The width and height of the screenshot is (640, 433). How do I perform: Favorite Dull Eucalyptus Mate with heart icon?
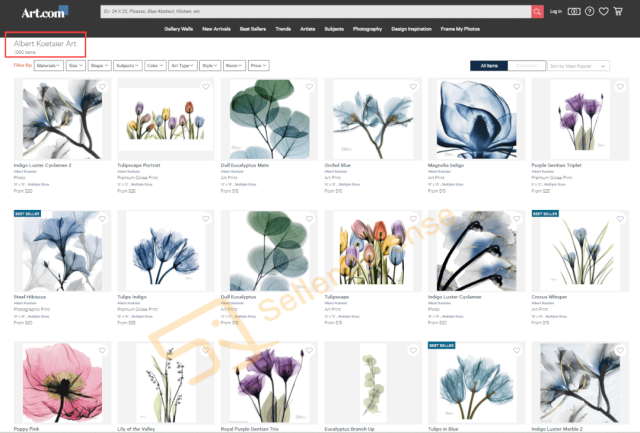tap(309, 87)
